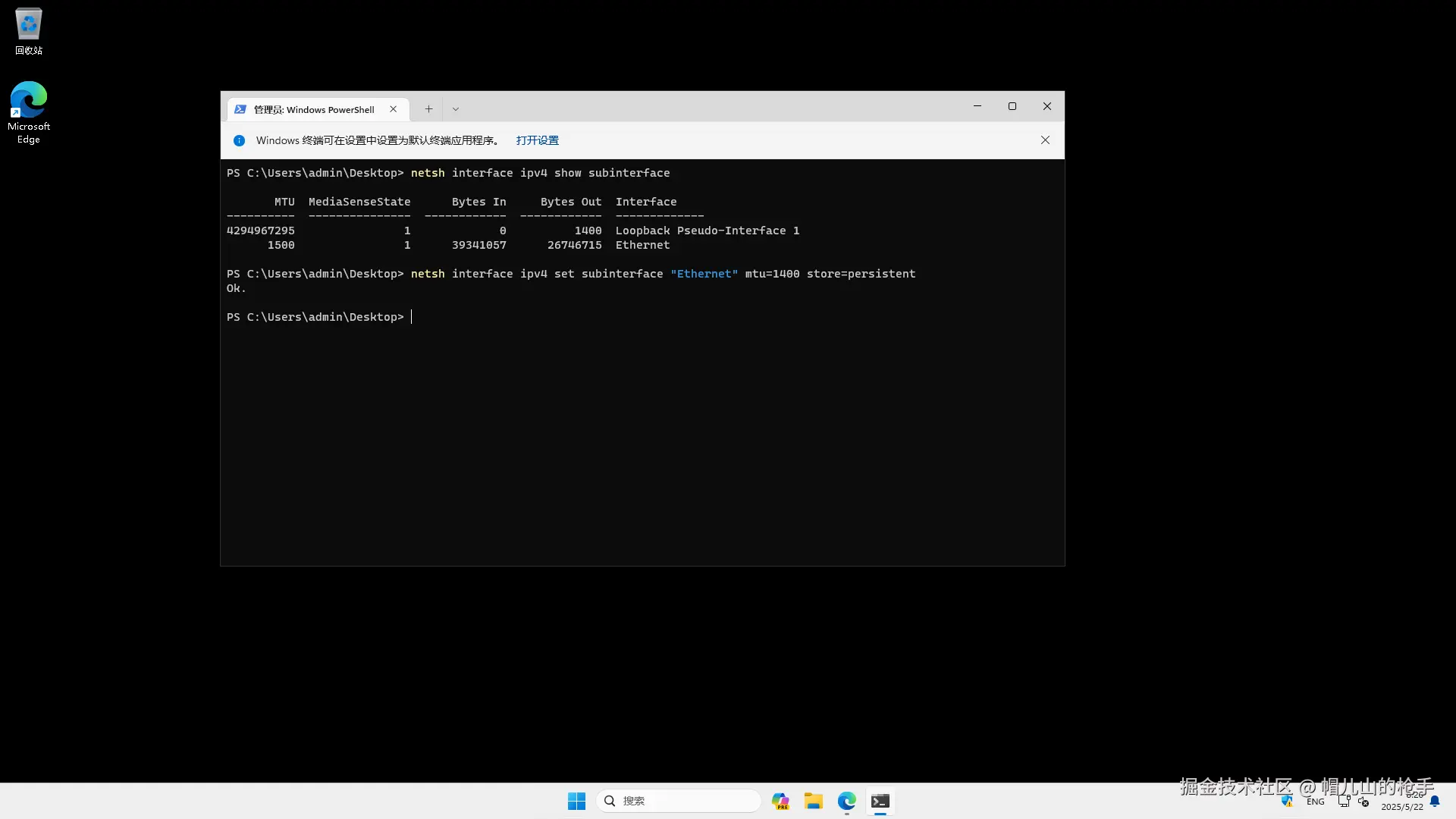
Task: Dismiss the default terminal info banner
Action: coord(1045,140)
